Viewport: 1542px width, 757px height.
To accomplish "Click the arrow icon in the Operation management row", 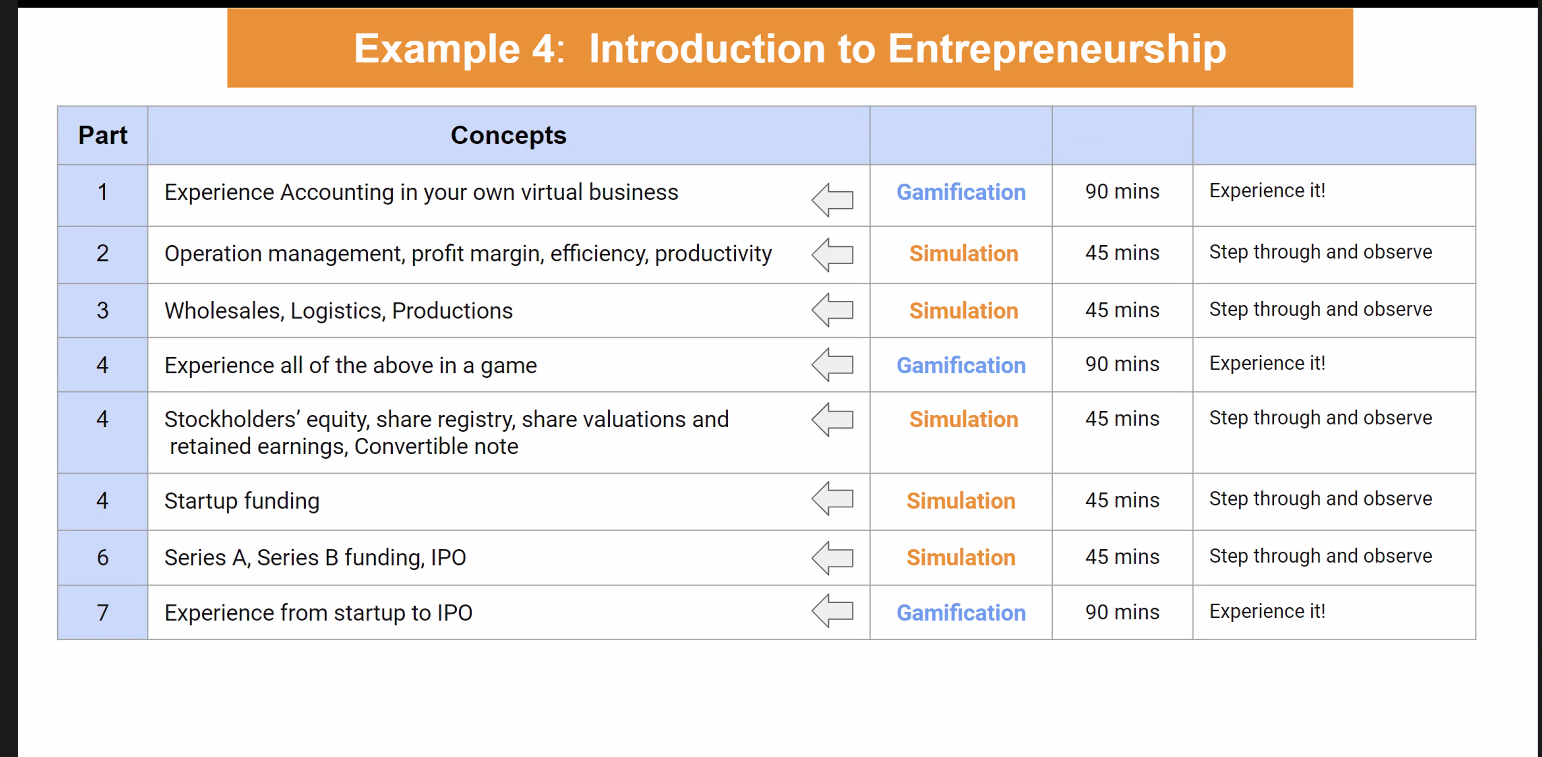I will coord(832,255).
